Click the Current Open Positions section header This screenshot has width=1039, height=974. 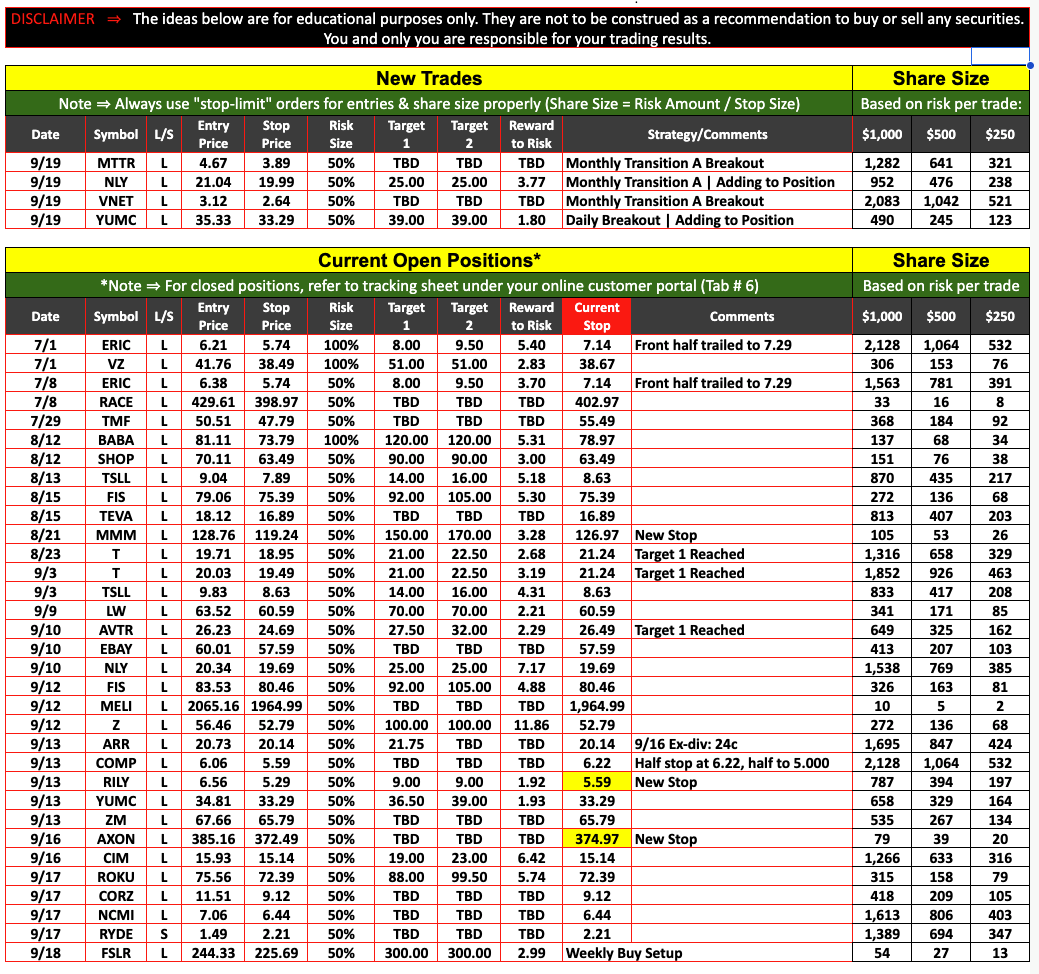428,260
